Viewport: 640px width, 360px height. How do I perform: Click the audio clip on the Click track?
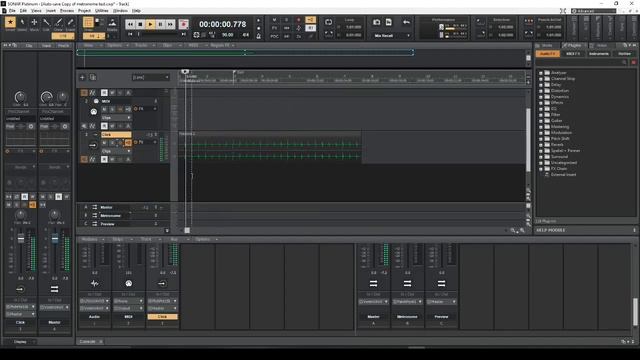(270, 147)
